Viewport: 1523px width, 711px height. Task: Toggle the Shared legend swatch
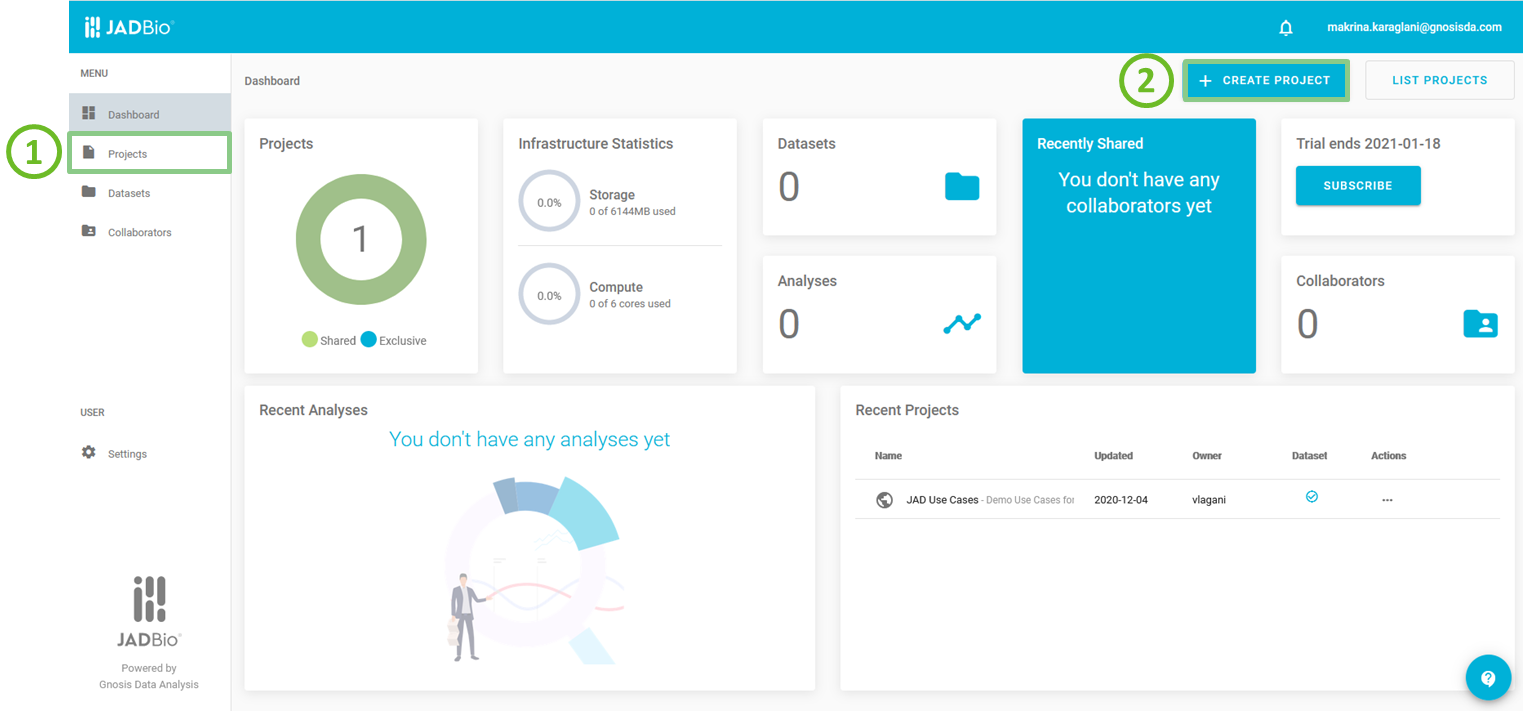click(310, 340)
